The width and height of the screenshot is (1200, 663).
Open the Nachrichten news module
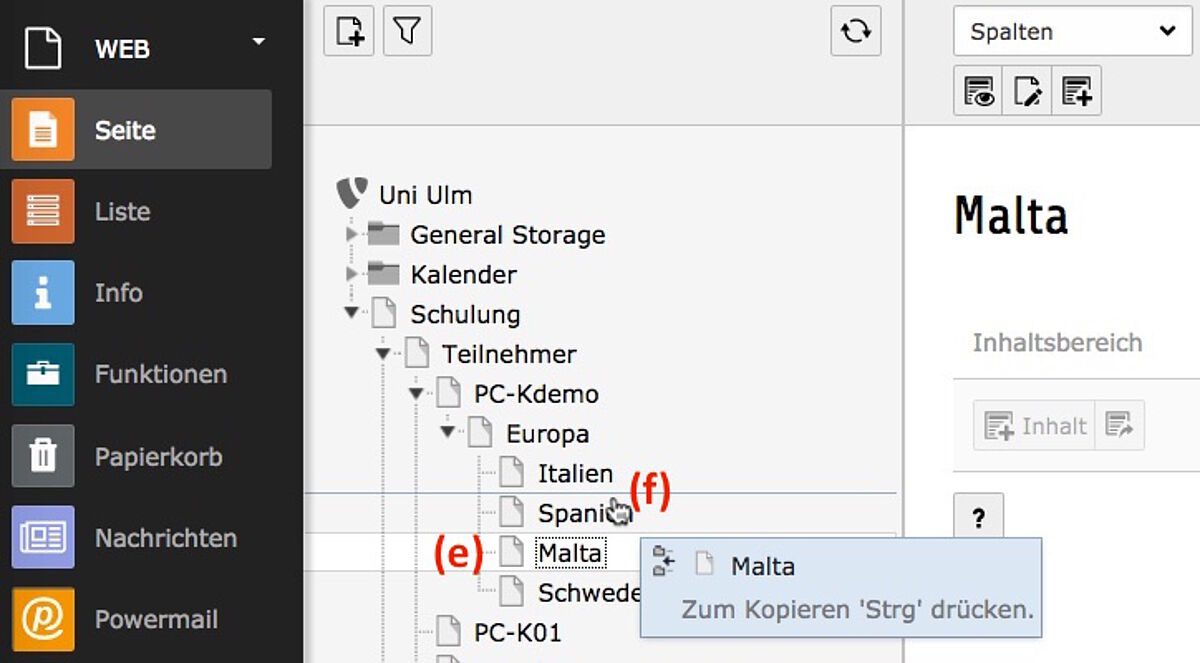136,537
